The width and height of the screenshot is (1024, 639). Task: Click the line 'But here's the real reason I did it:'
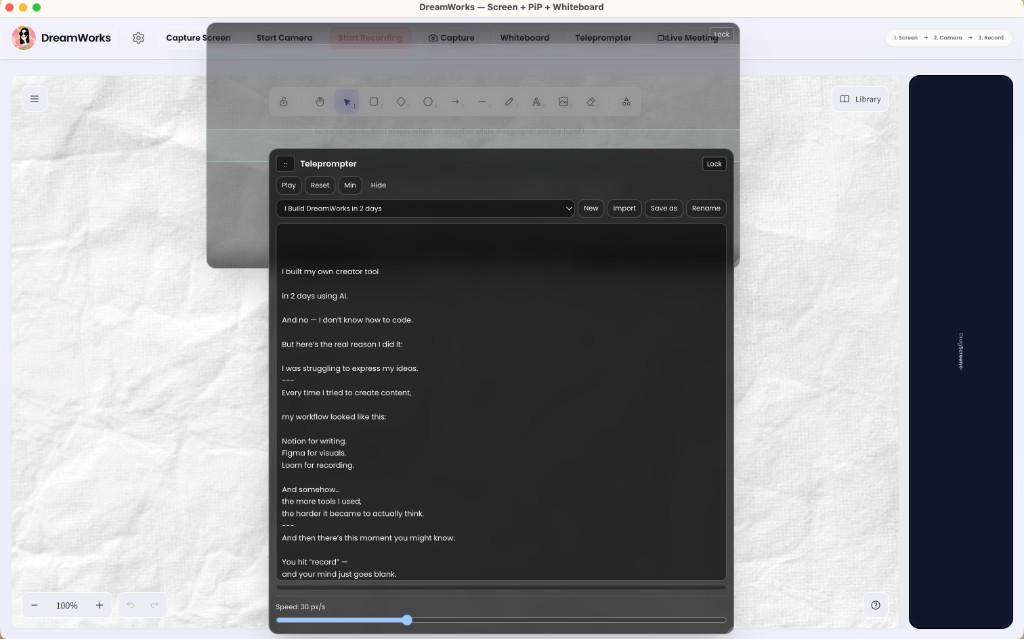[342, 344]
